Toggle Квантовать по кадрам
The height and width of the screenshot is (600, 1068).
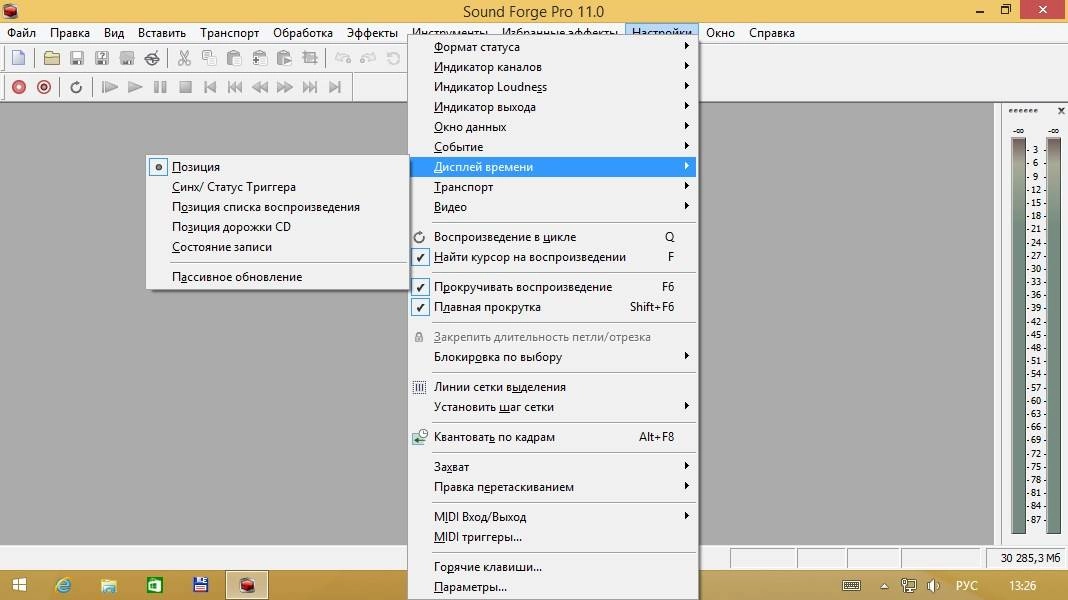(553, 437)
